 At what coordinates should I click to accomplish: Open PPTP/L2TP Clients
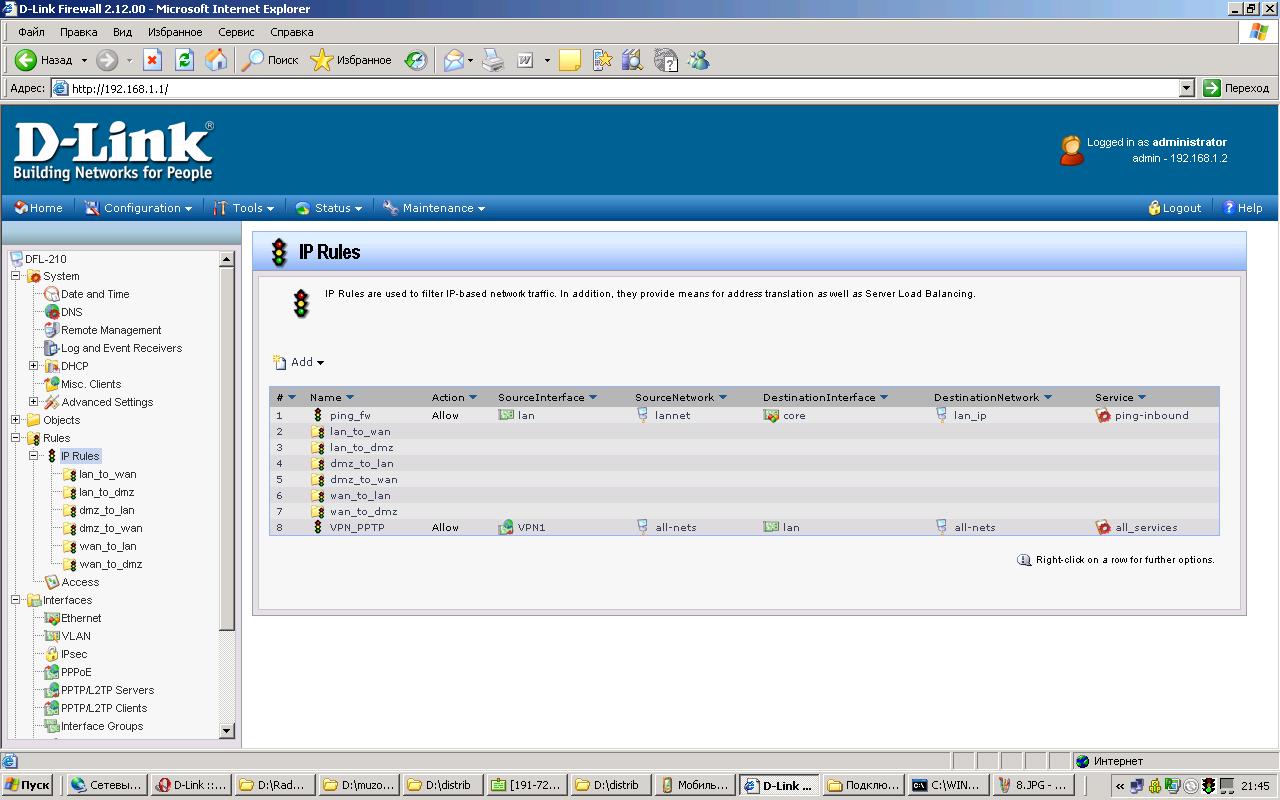104,708
